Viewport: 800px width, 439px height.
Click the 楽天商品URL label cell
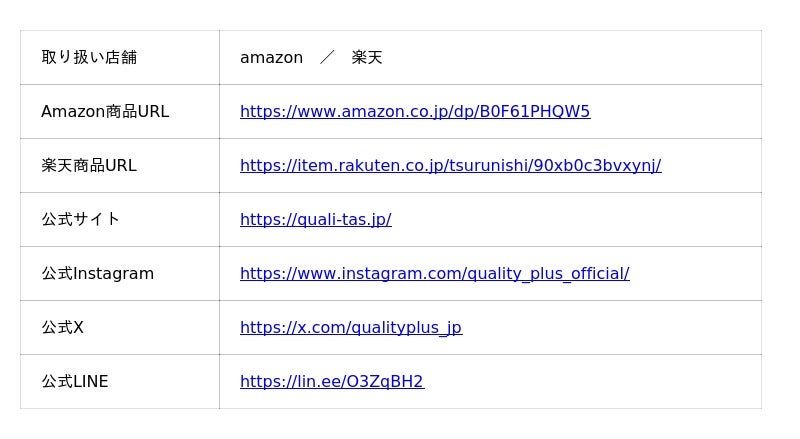tap(89, 166)
